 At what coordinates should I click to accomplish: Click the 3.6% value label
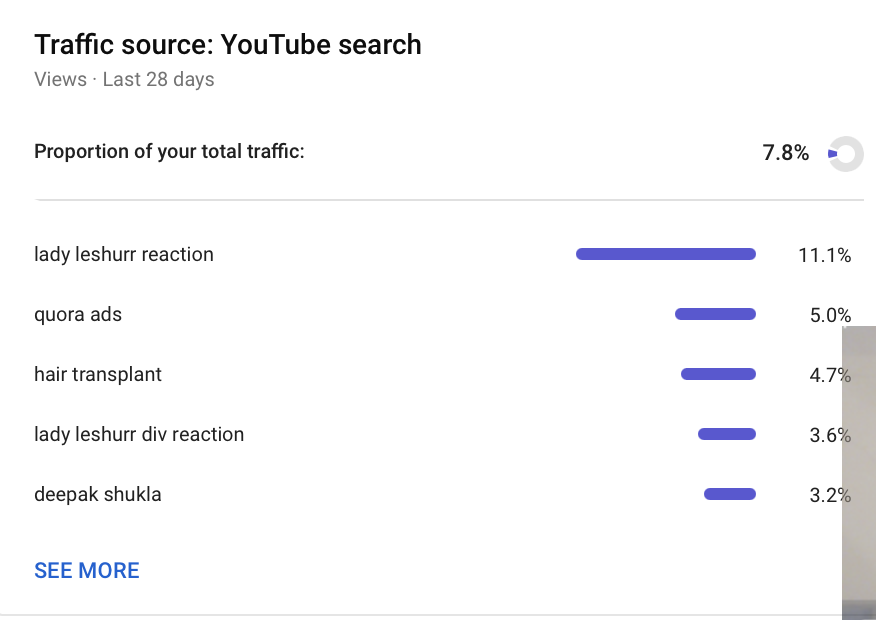coord(831,435)
